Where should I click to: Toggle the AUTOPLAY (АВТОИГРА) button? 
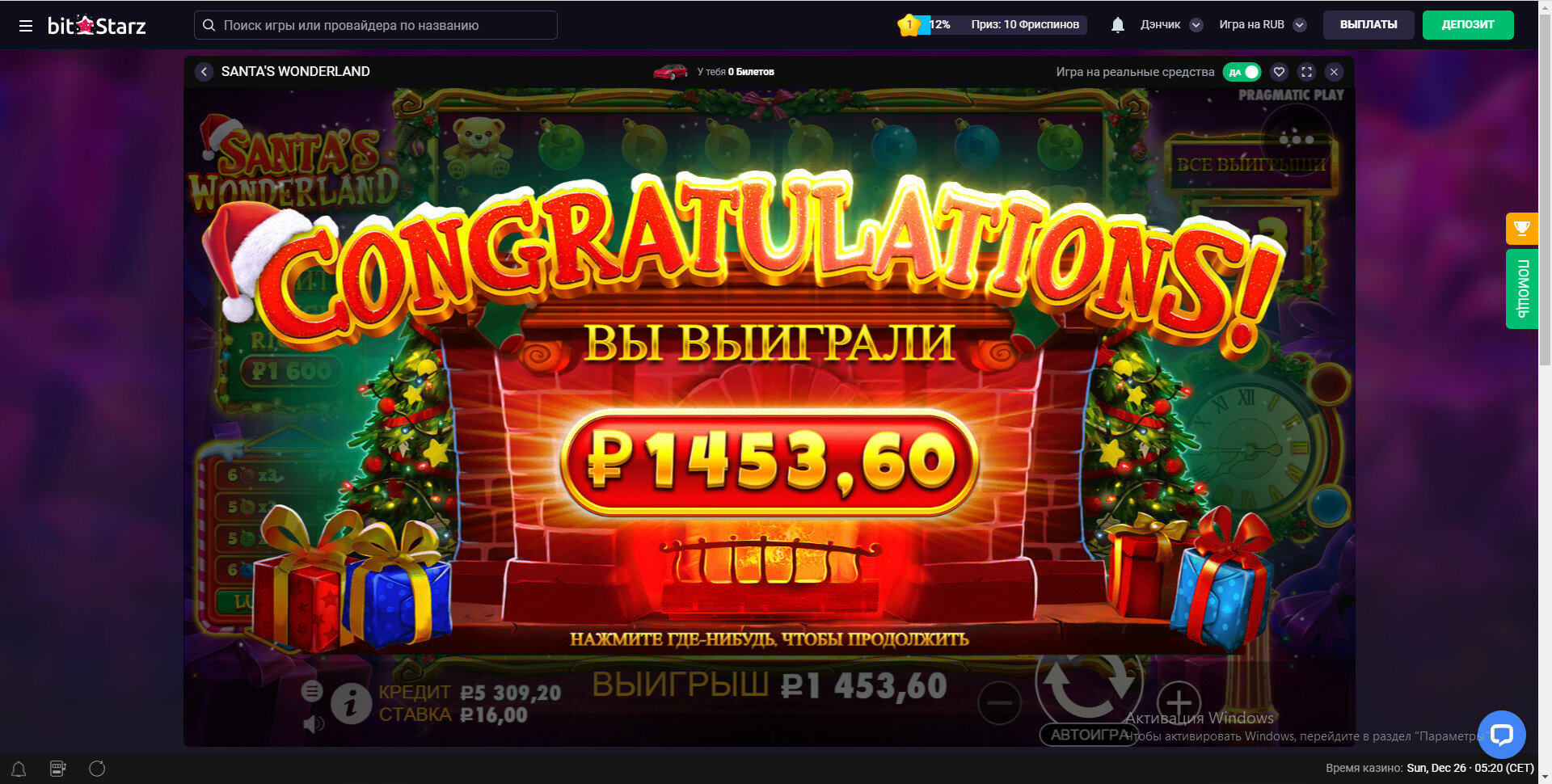(1089, 735)
